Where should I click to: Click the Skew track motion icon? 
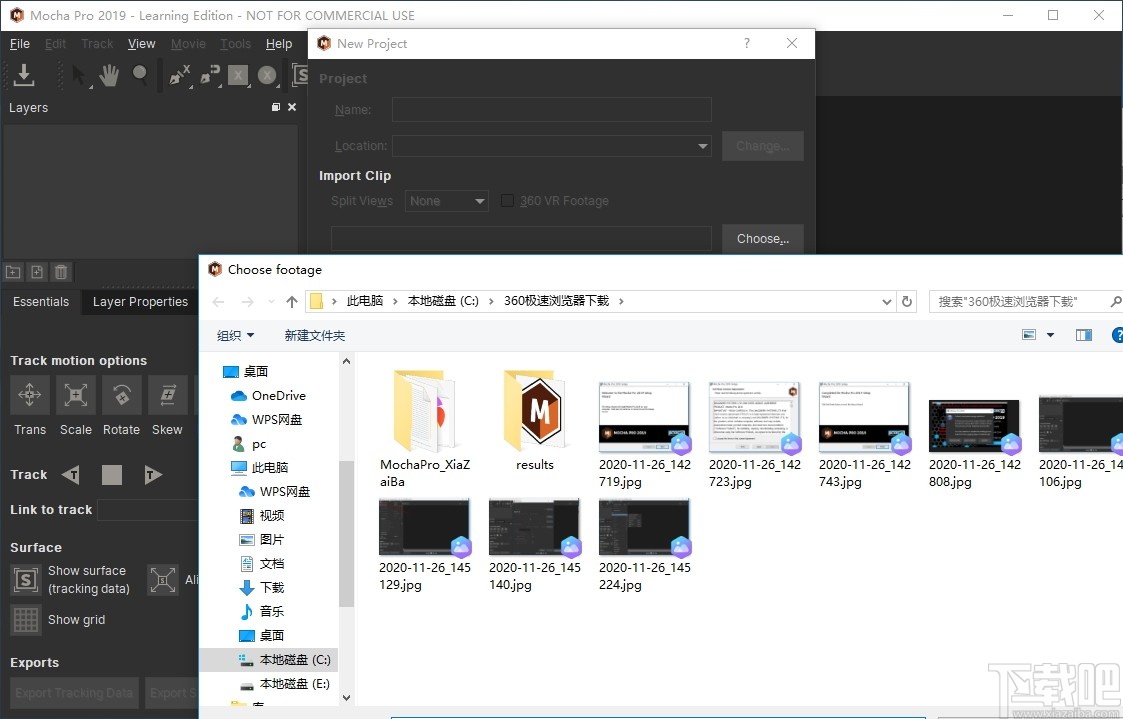[167, 395]
